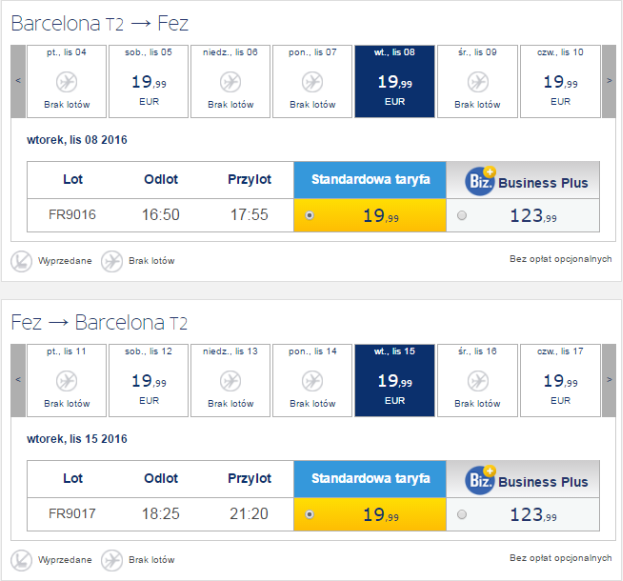Image resolution: width=623 pixels, height=581 pixels.
Task: Click no-flights plane icon for pon., lis 14
Action: pos(313,381)
